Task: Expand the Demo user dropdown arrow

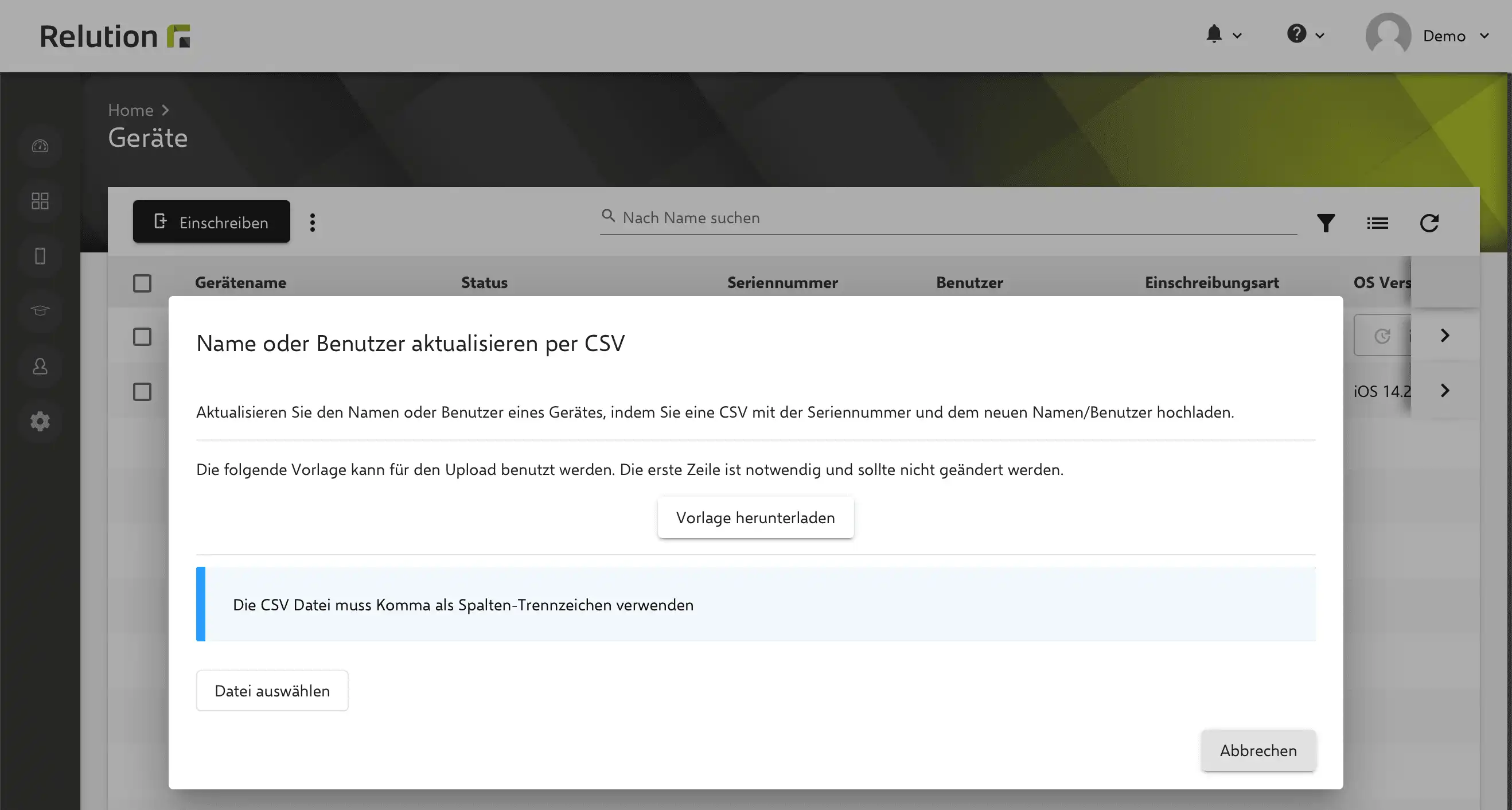Action: click(1484, 36)
